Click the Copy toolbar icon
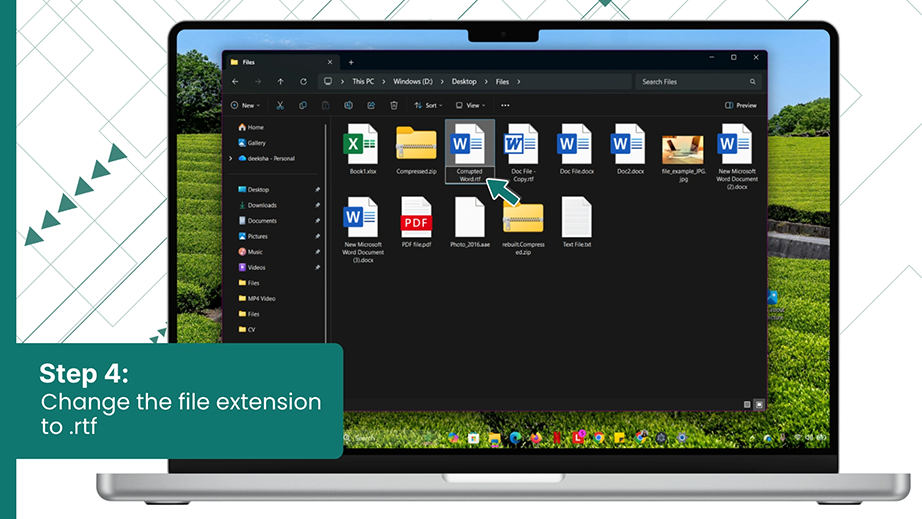 coord(303,105)
